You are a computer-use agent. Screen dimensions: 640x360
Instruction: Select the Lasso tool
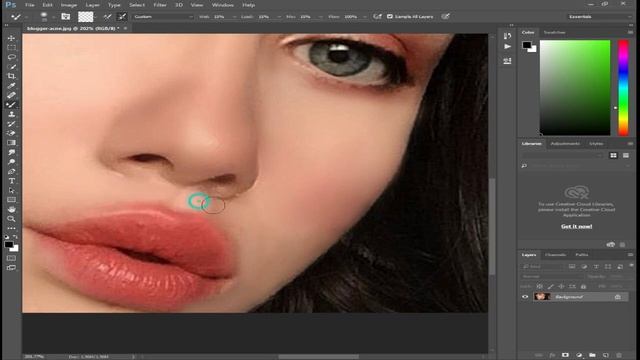[11, 57]
